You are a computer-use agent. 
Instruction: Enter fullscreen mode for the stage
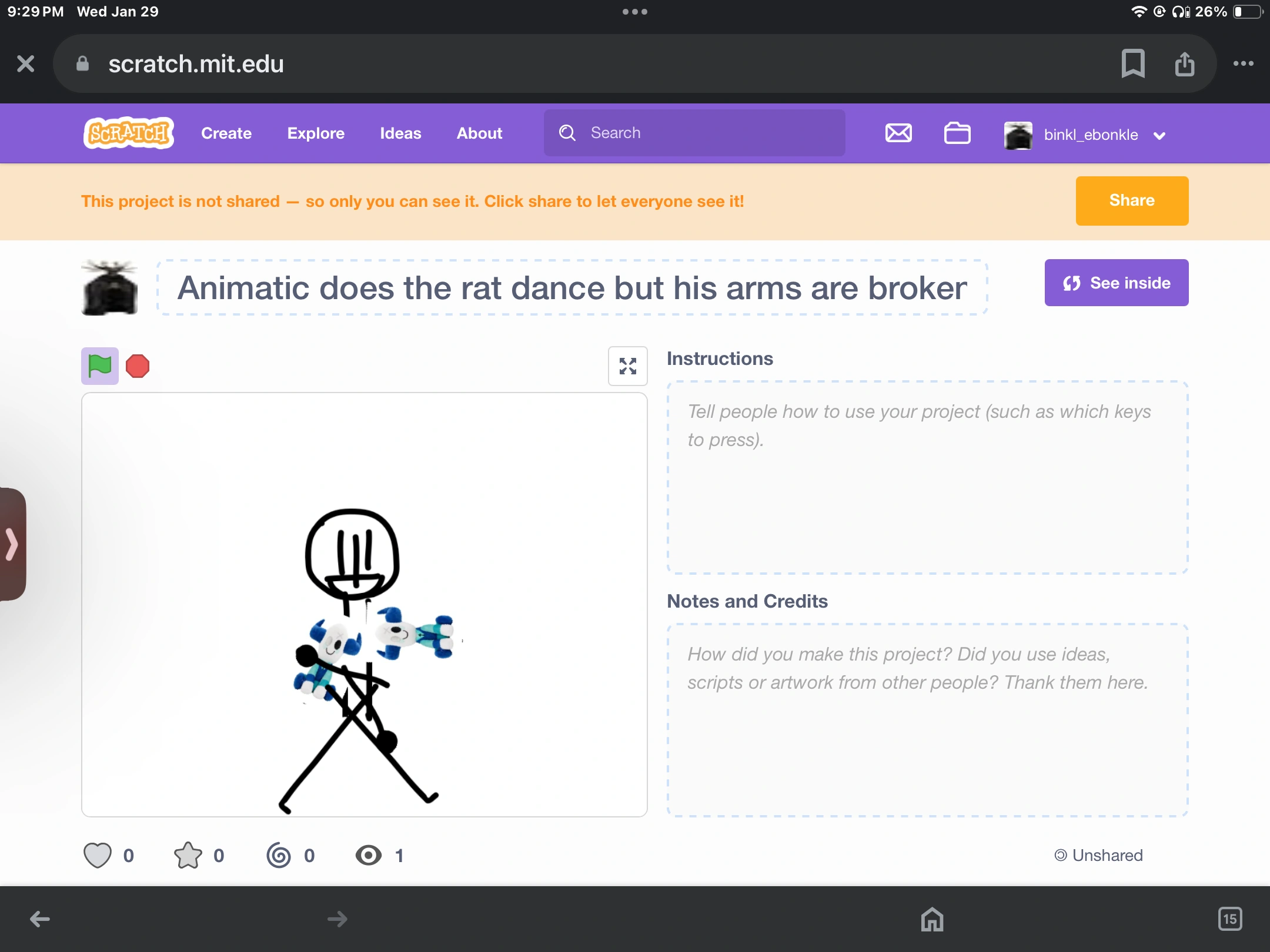coord(627,366)
